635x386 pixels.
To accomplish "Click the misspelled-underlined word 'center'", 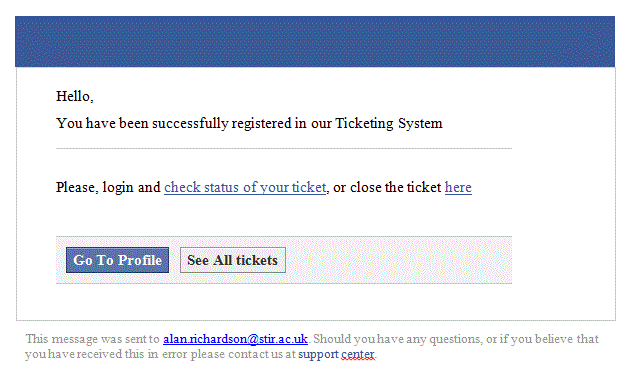I will point(358,354).
